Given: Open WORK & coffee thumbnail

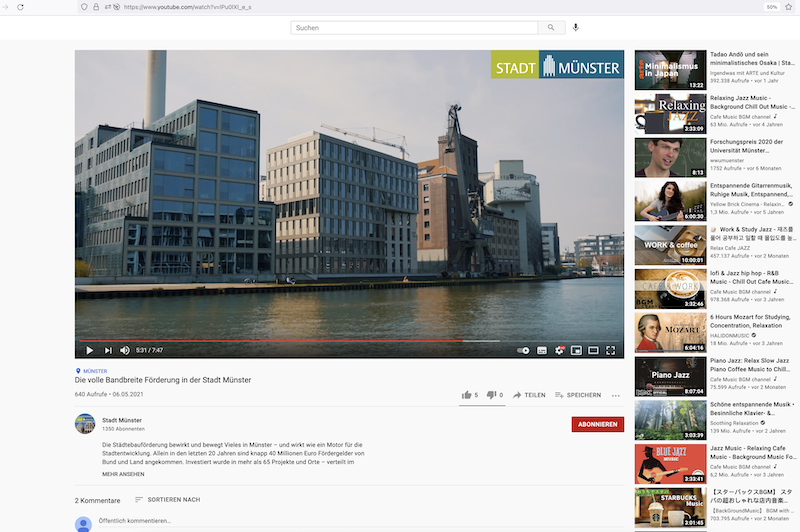Looking at the screenshot, I should [670, 245].
